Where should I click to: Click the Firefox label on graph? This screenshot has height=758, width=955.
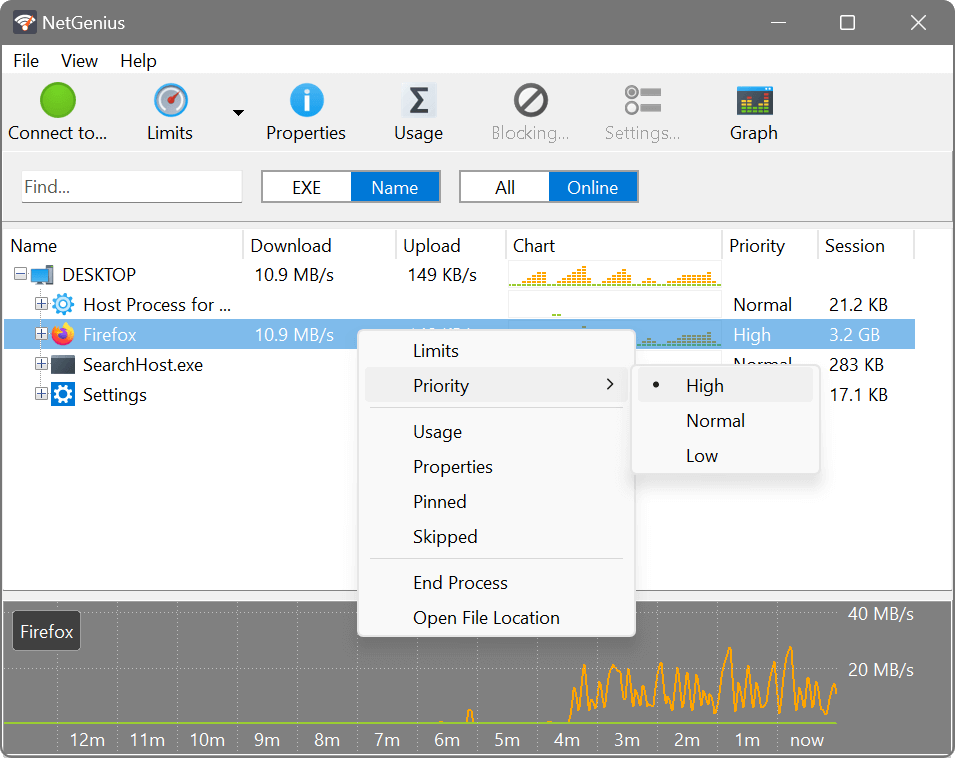46,631
